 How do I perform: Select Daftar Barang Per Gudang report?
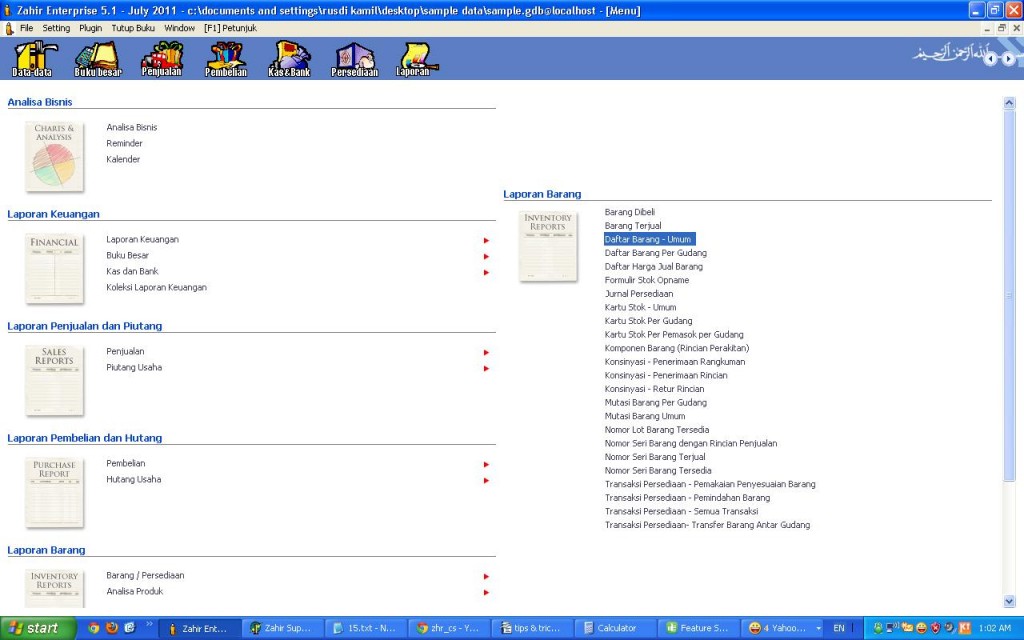656,253
